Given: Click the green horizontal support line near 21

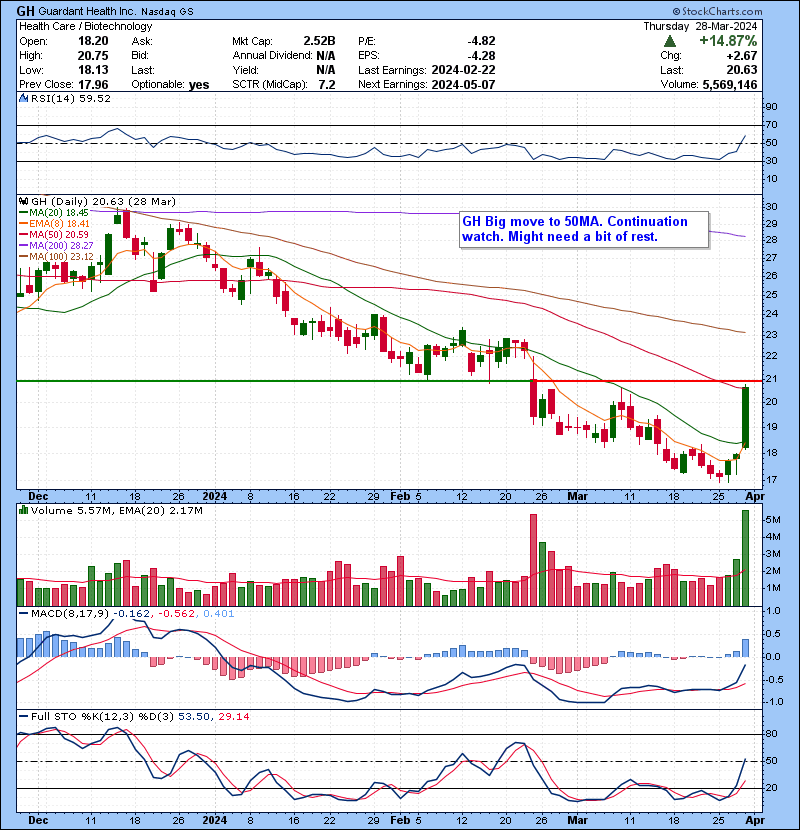Looking at the screenshot, I should coord(274,381).
